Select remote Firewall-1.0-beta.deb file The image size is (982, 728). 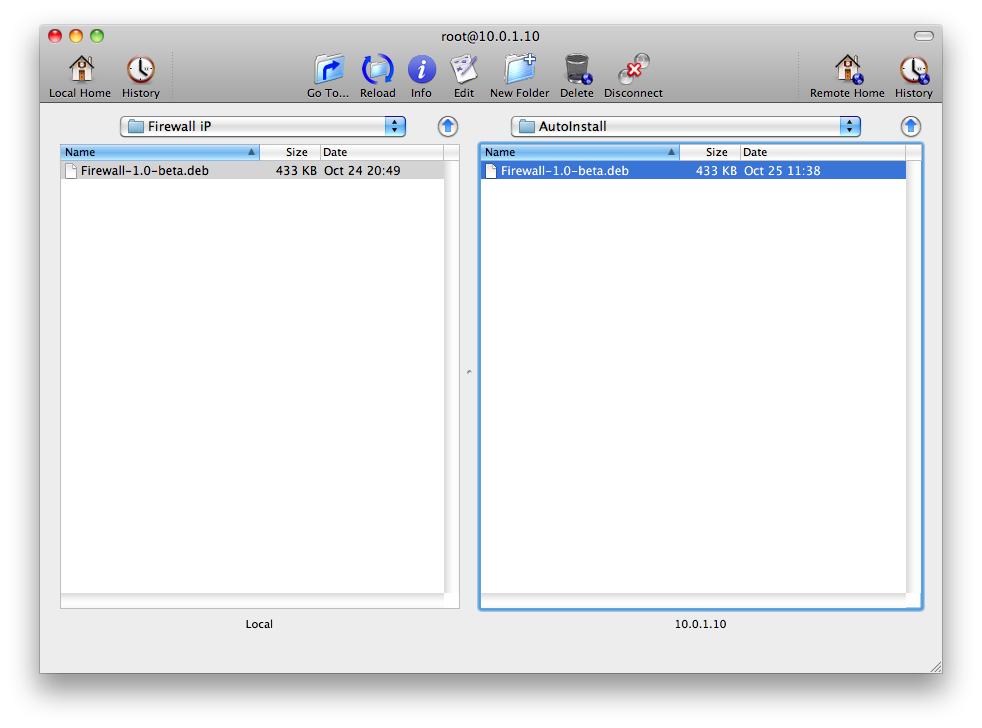click(x=565, y=171)
